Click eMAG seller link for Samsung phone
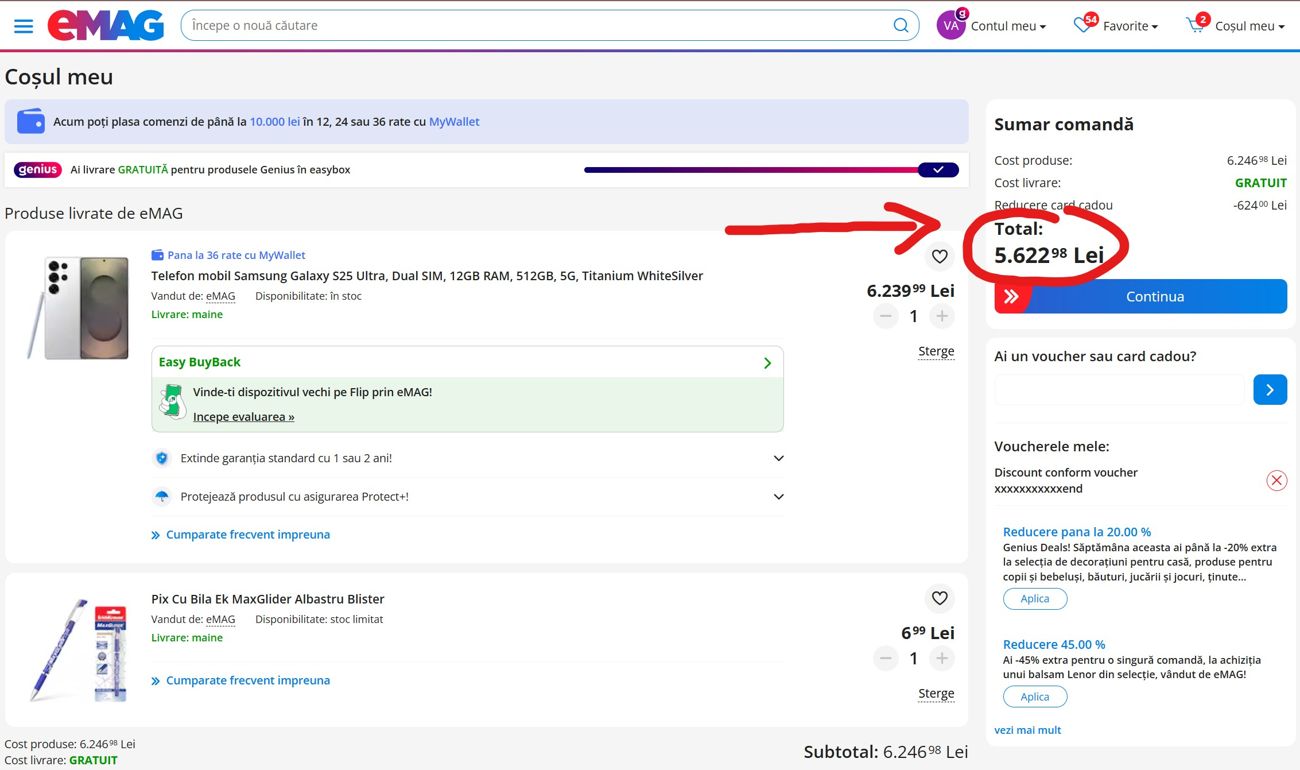Screen dimensions: 1300x770 220,296
